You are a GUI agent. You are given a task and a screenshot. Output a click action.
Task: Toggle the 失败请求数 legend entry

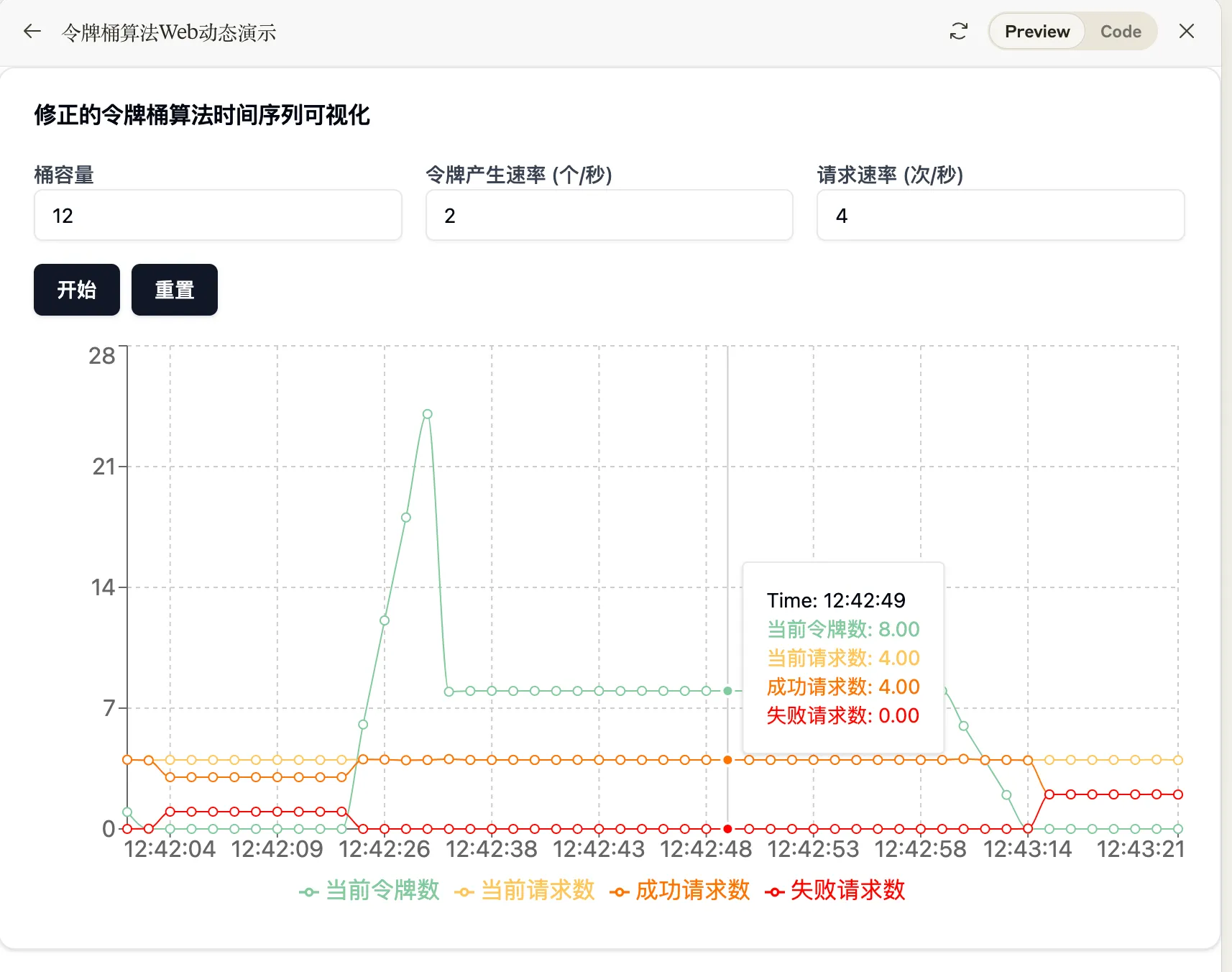847,890
